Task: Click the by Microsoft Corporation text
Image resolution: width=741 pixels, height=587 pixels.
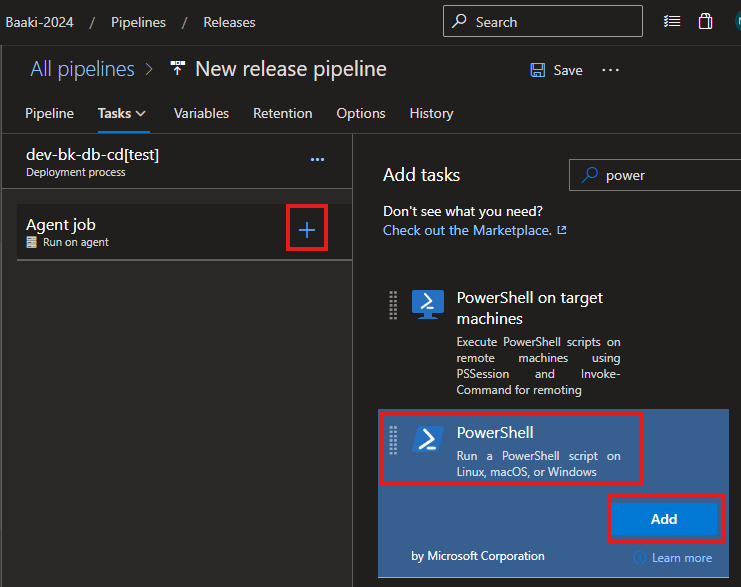Action: pyautogui.click(x=478, y=556)
